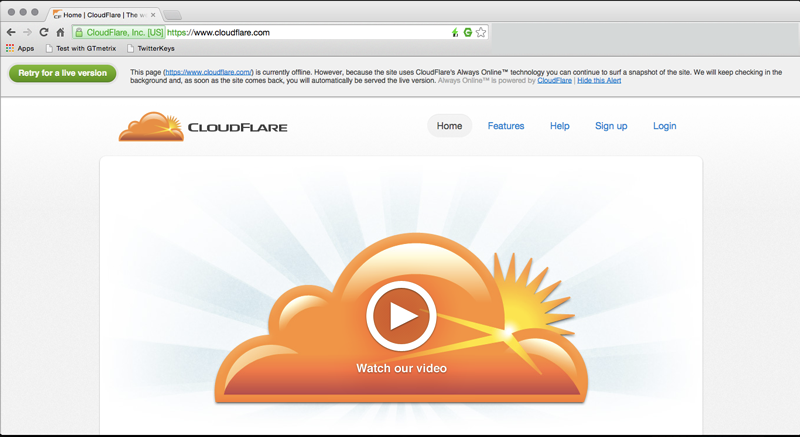Open the Features navigation item
The image size is (800, 437).
click(x=506, y=126)
